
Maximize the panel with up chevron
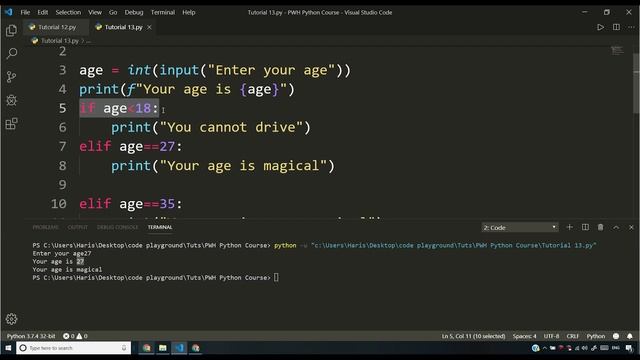click(x=616, y=227)
